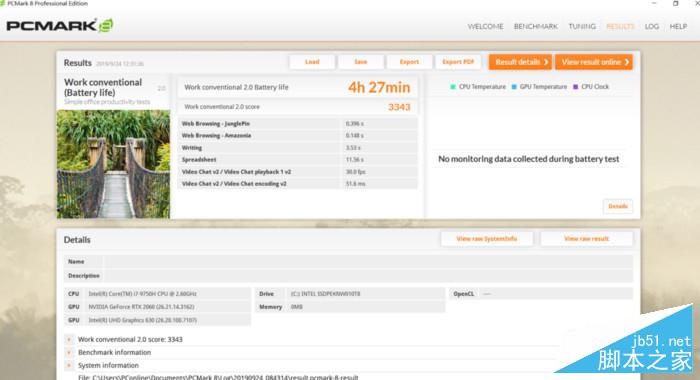
Task: Click the result file path text
Action: click(x=218, y=377)
